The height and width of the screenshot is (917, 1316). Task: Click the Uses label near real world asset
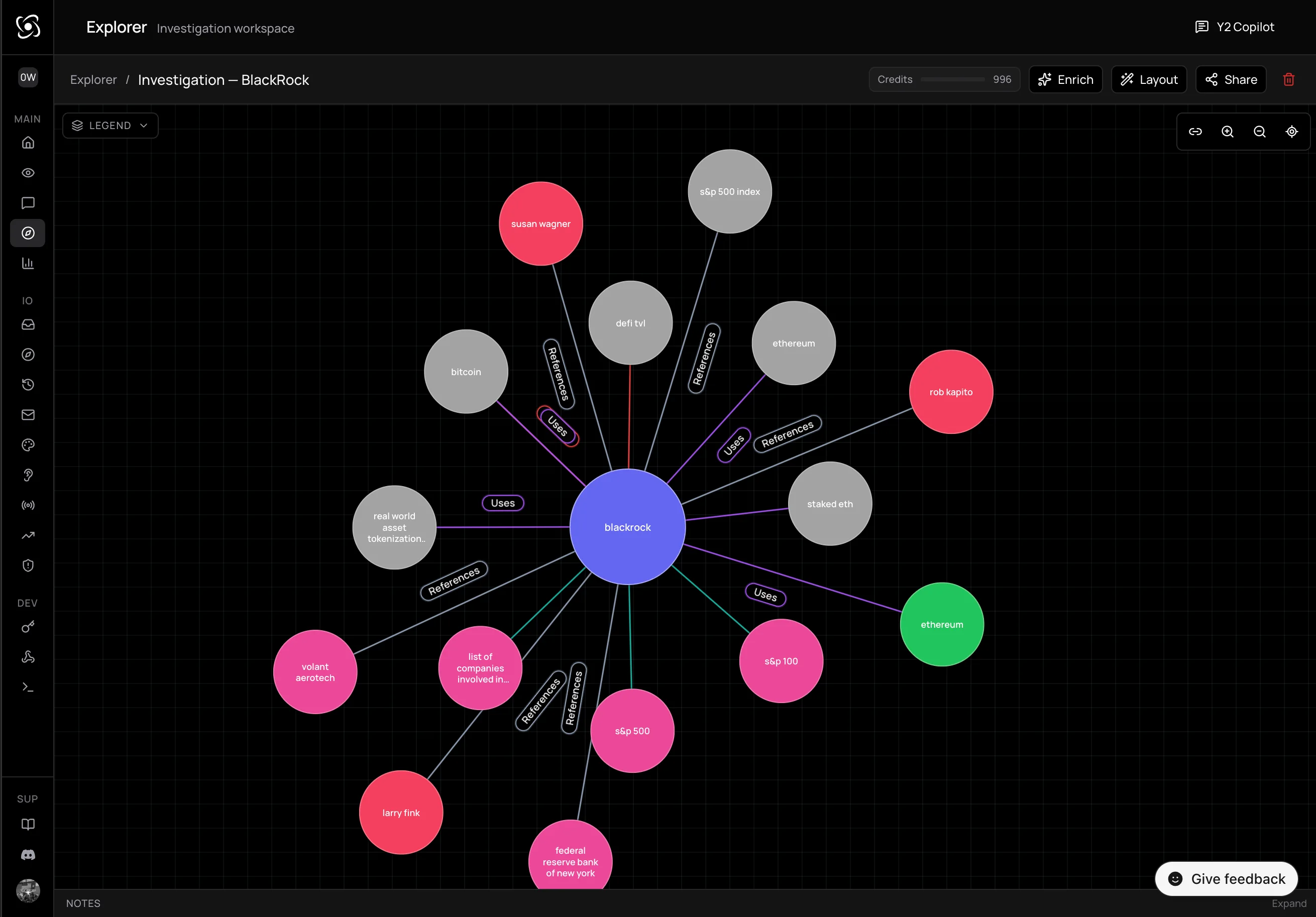click(x=503, y=503)
